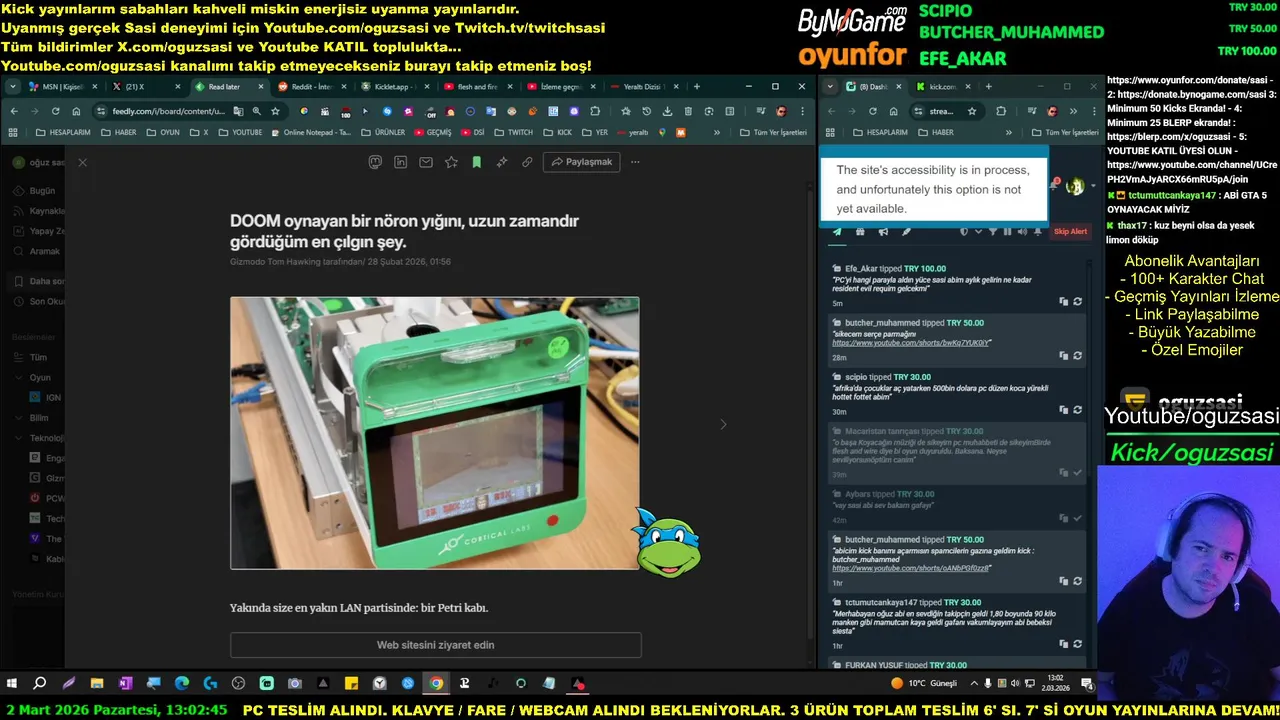
Task: Open the Windows Start menu
Action: coord(12,684)
